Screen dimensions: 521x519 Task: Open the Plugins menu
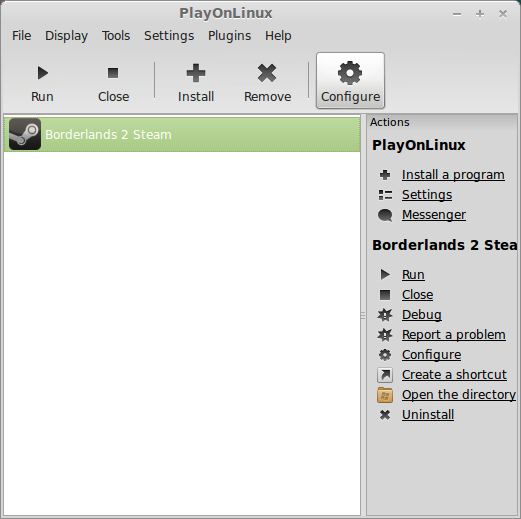coord(229,36)
